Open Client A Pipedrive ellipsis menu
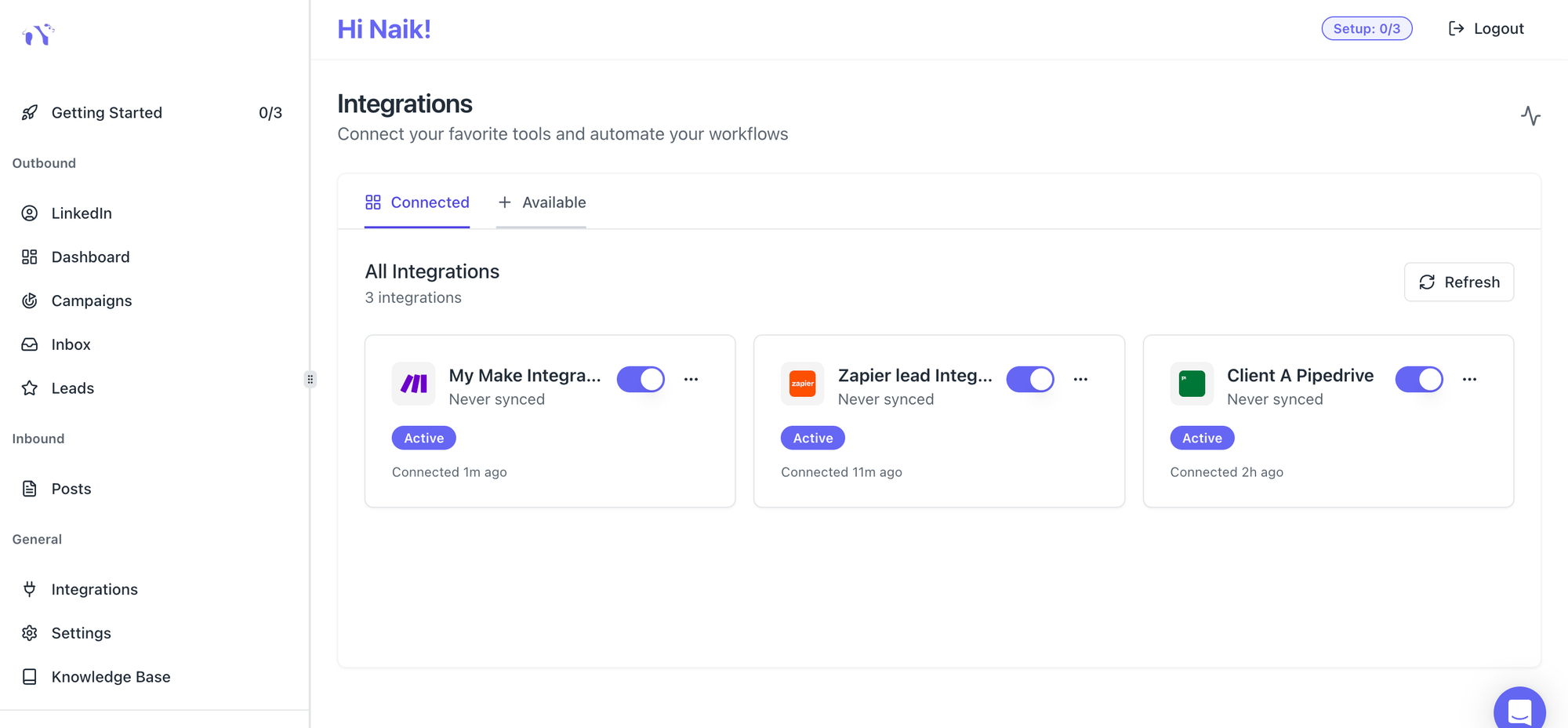This screenshot has width=1568, height=728. tap(1469, 379)
